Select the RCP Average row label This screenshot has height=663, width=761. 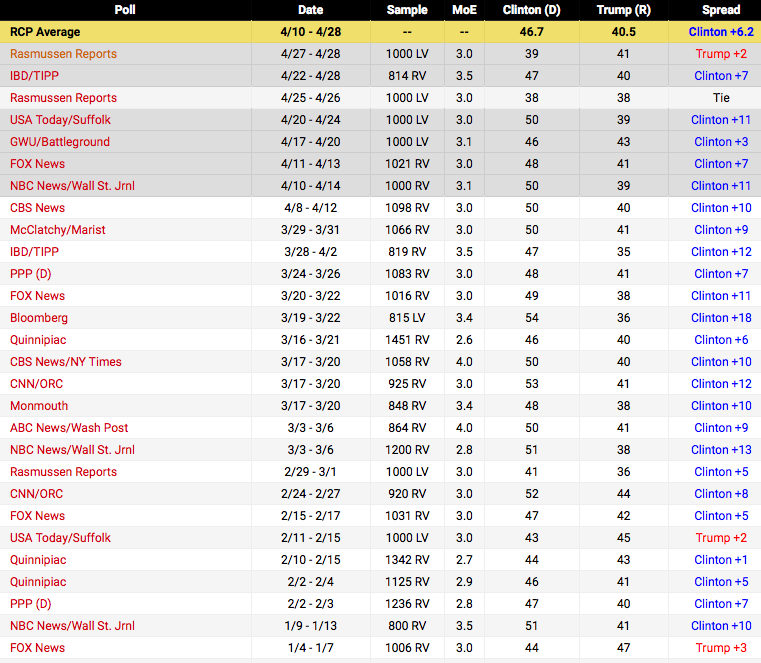(x=45, y=32)
